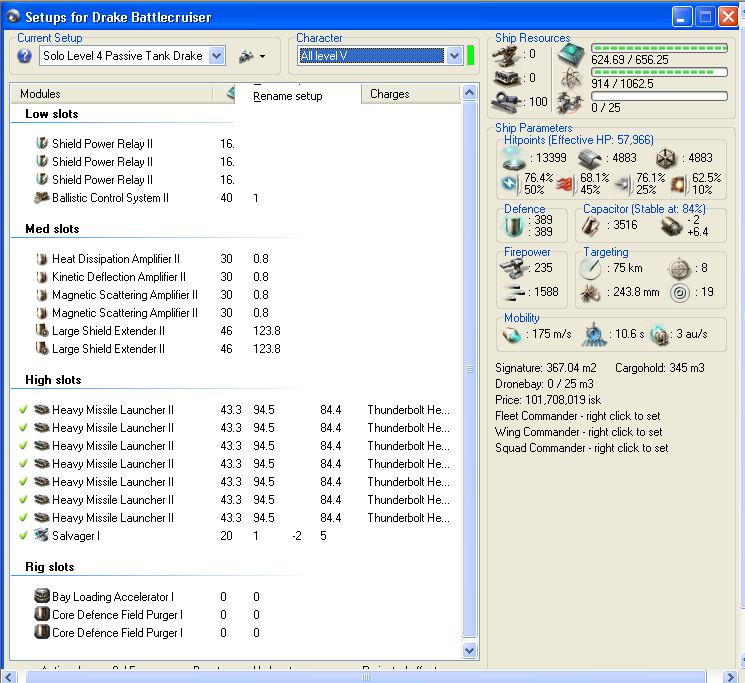Click the align time icon
Screen dimensions: 745x683
(x=594, y=334)
